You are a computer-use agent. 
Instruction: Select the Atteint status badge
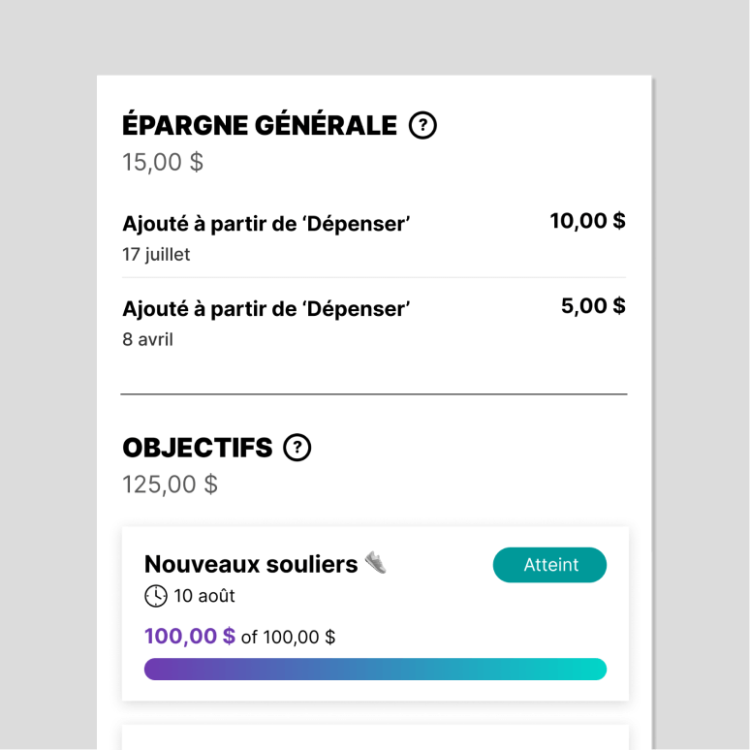(550, 565)
